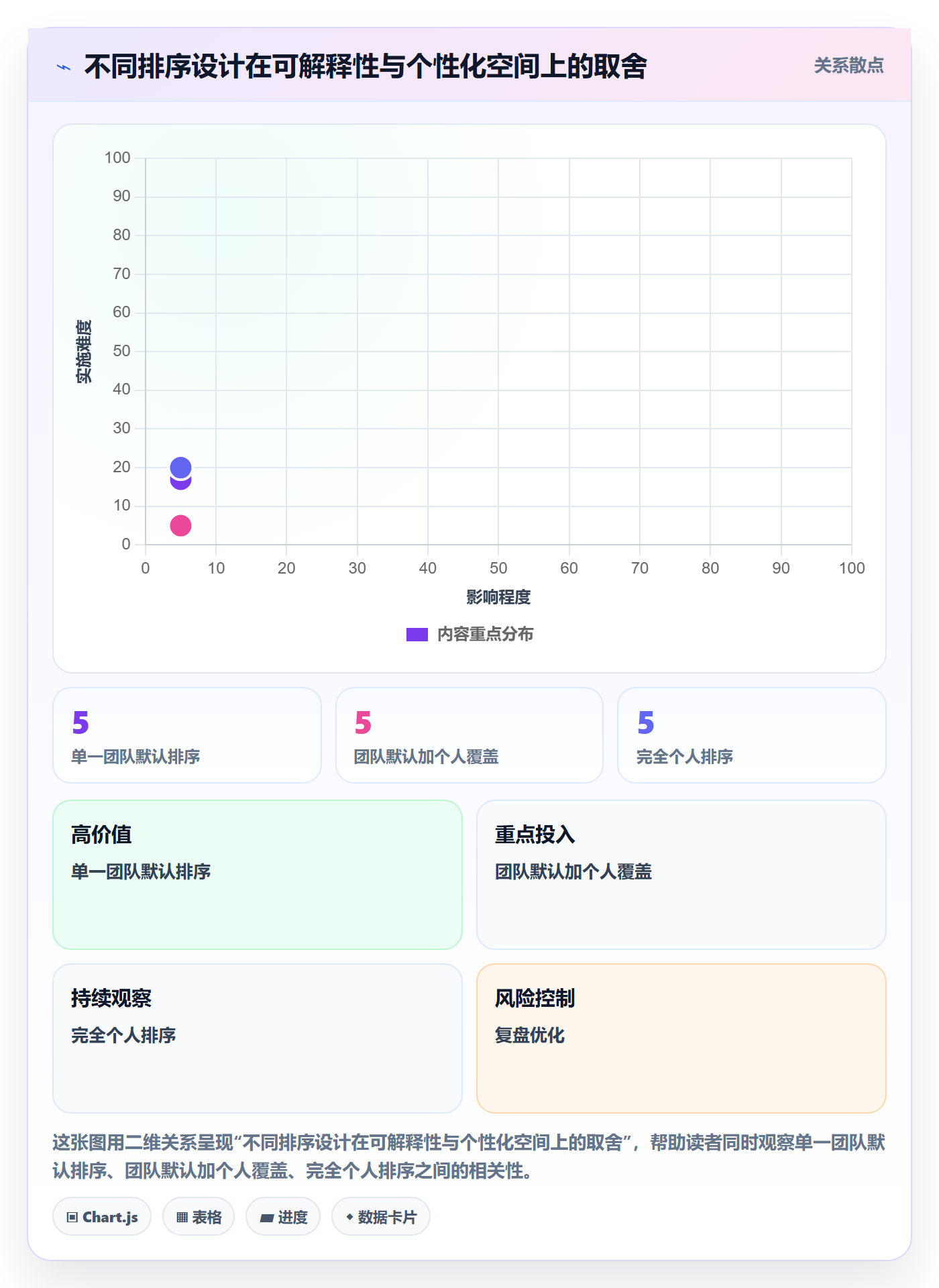Click the 影响程度 x-axis title
Viewport: 939px width, 1288px height.
click(498, 597)
